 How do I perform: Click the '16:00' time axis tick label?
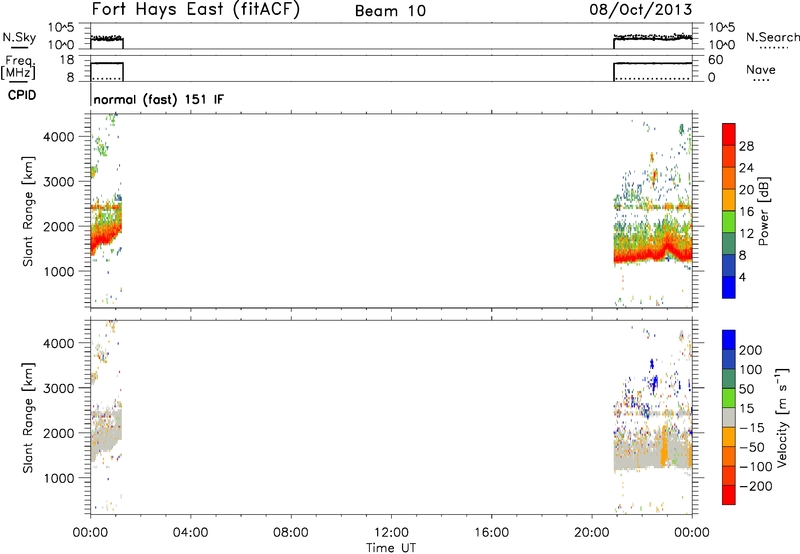pyautogui.click(x=491, y=533)
